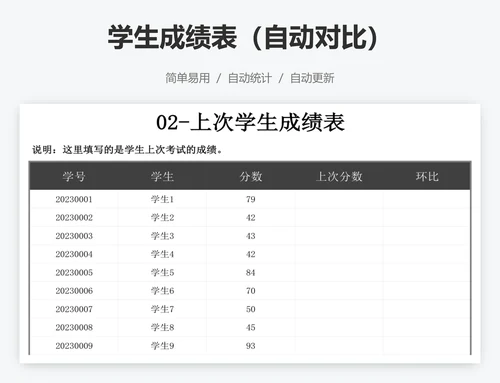Click the 学生 column header

(x=162, y=176)
